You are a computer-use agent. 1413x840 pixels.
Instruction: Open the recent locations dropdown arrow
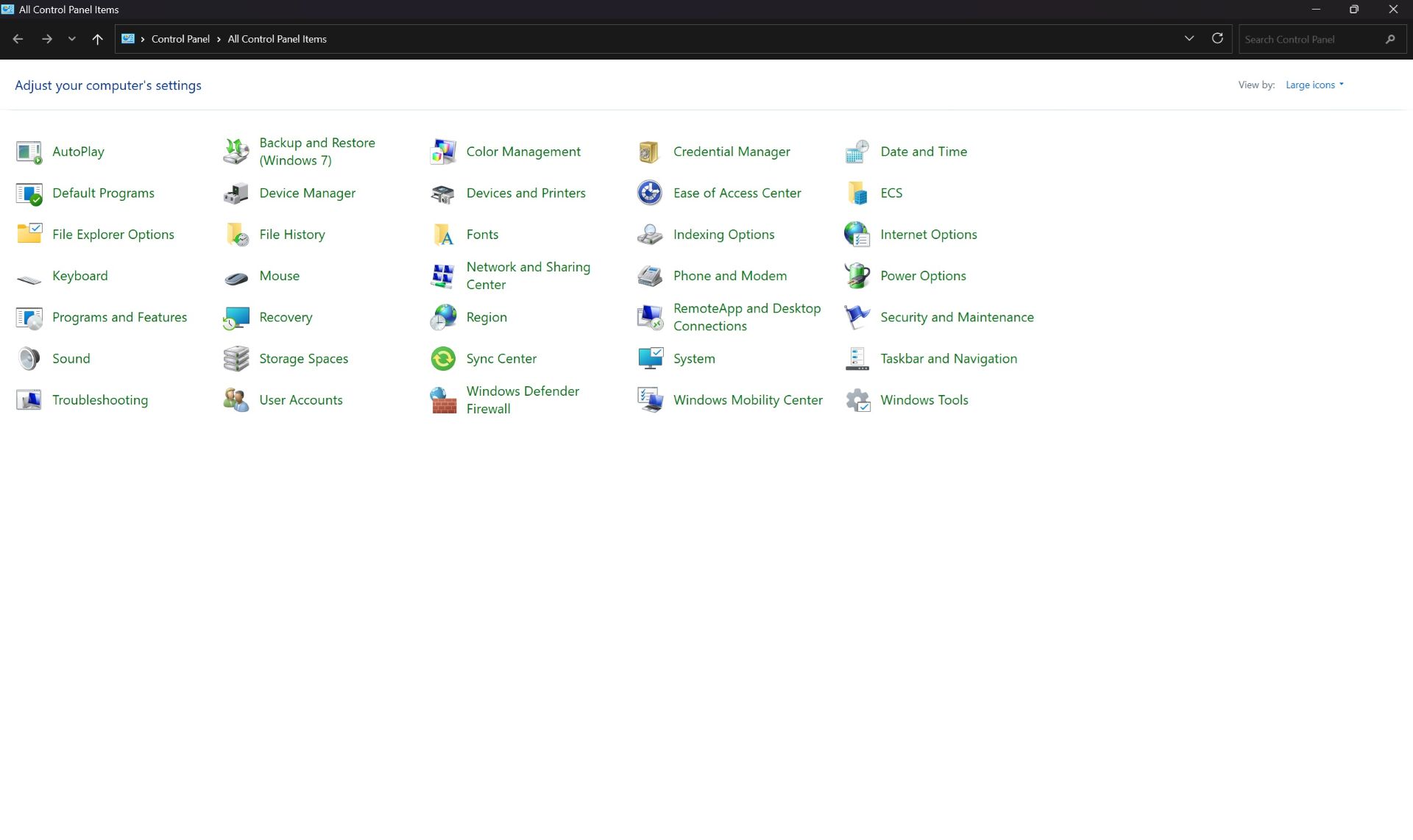[71, 39]
